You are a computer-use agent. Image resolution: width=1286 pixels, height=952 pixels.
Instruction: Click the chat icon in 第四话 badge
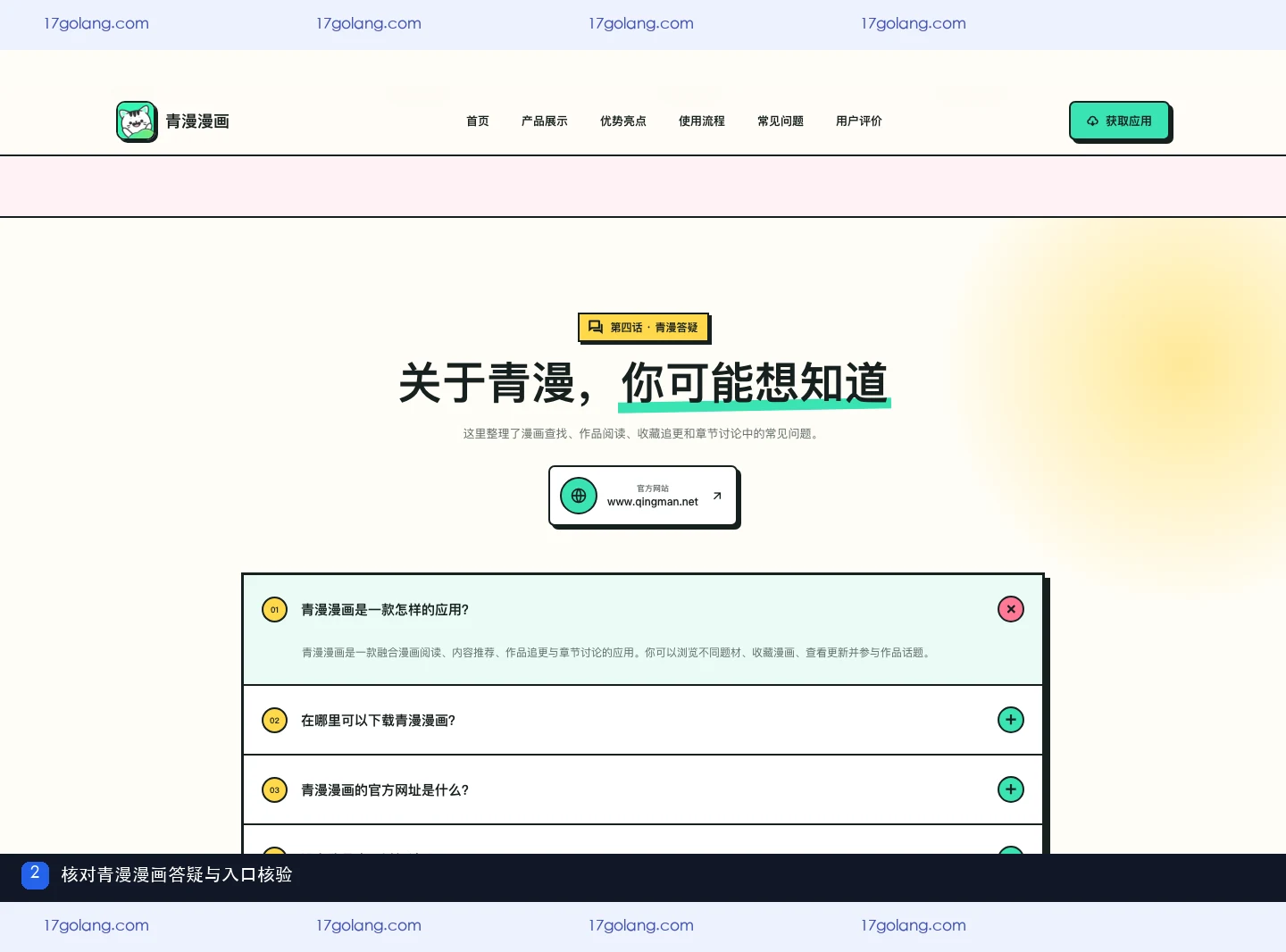(596, 327)
